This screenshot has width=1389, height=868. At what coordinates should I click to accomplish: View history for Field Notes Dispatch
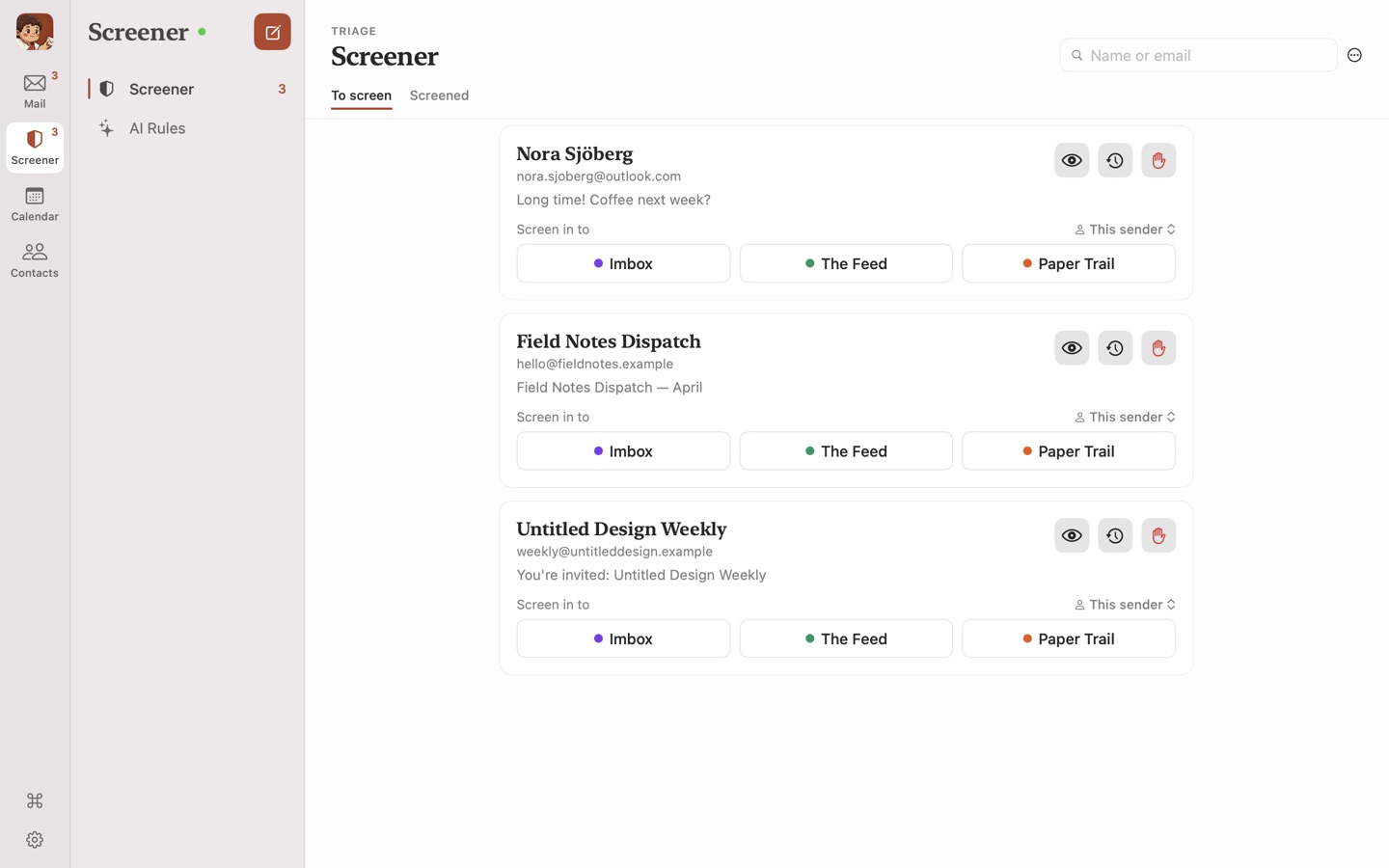click(1115, 348)
